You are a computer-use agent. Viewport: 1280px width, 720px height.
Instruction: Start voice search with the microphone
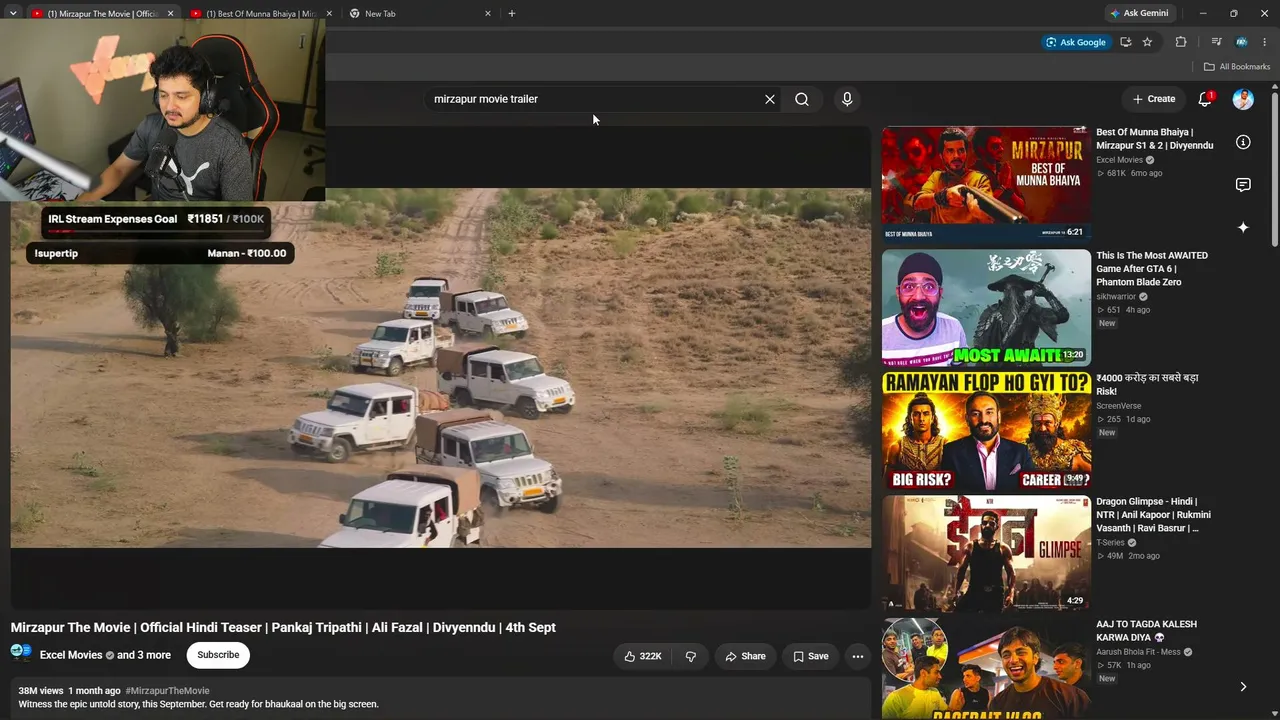[847, 99]
